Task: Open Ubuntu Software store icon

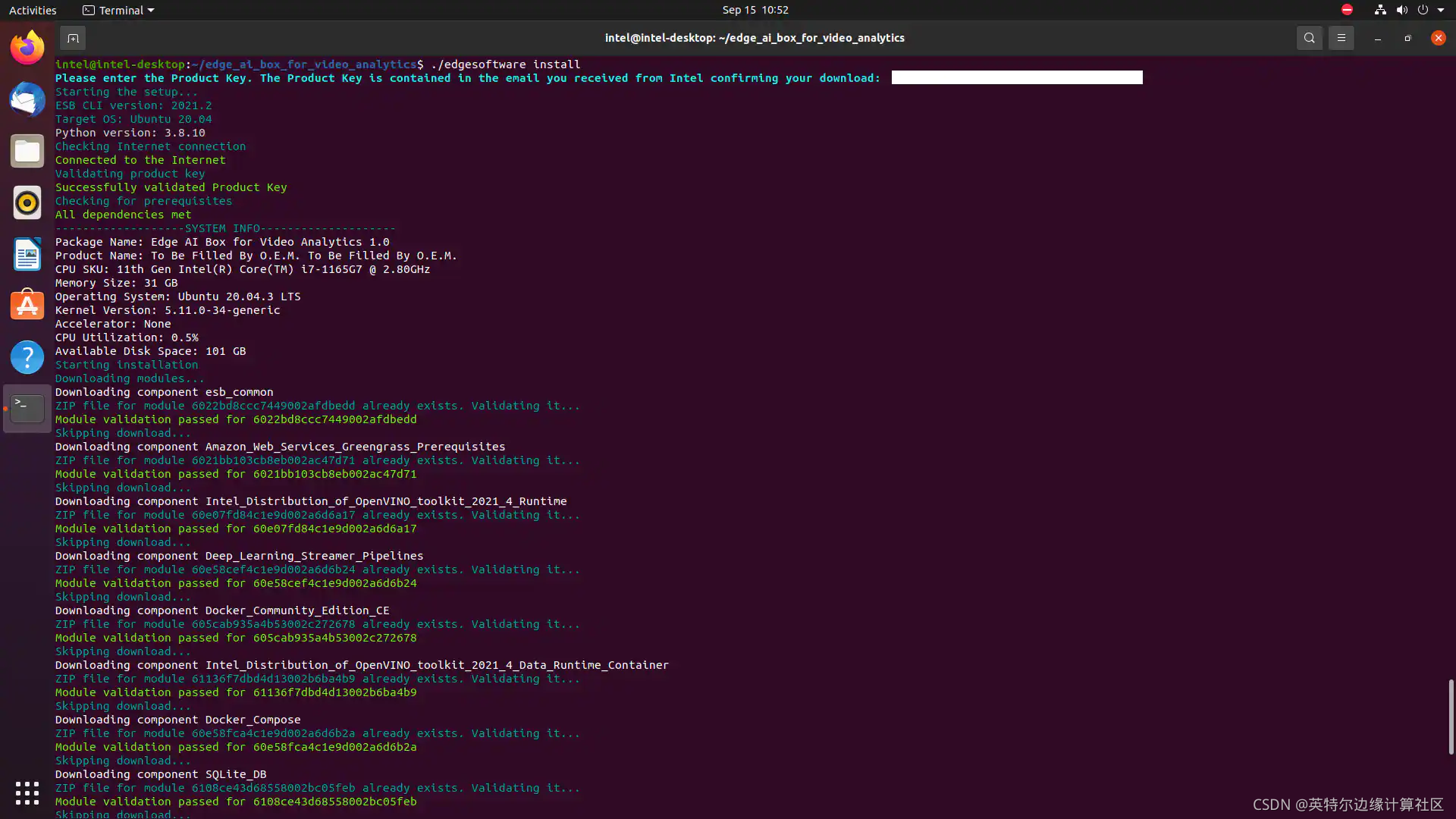Action: (27, 305)
